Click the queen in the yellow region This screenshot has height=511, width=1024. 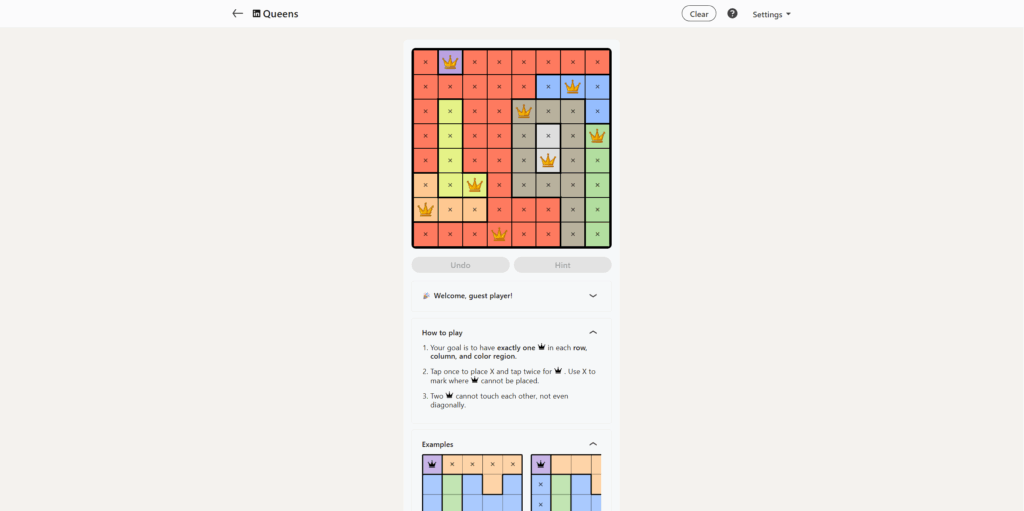(475, 185)
